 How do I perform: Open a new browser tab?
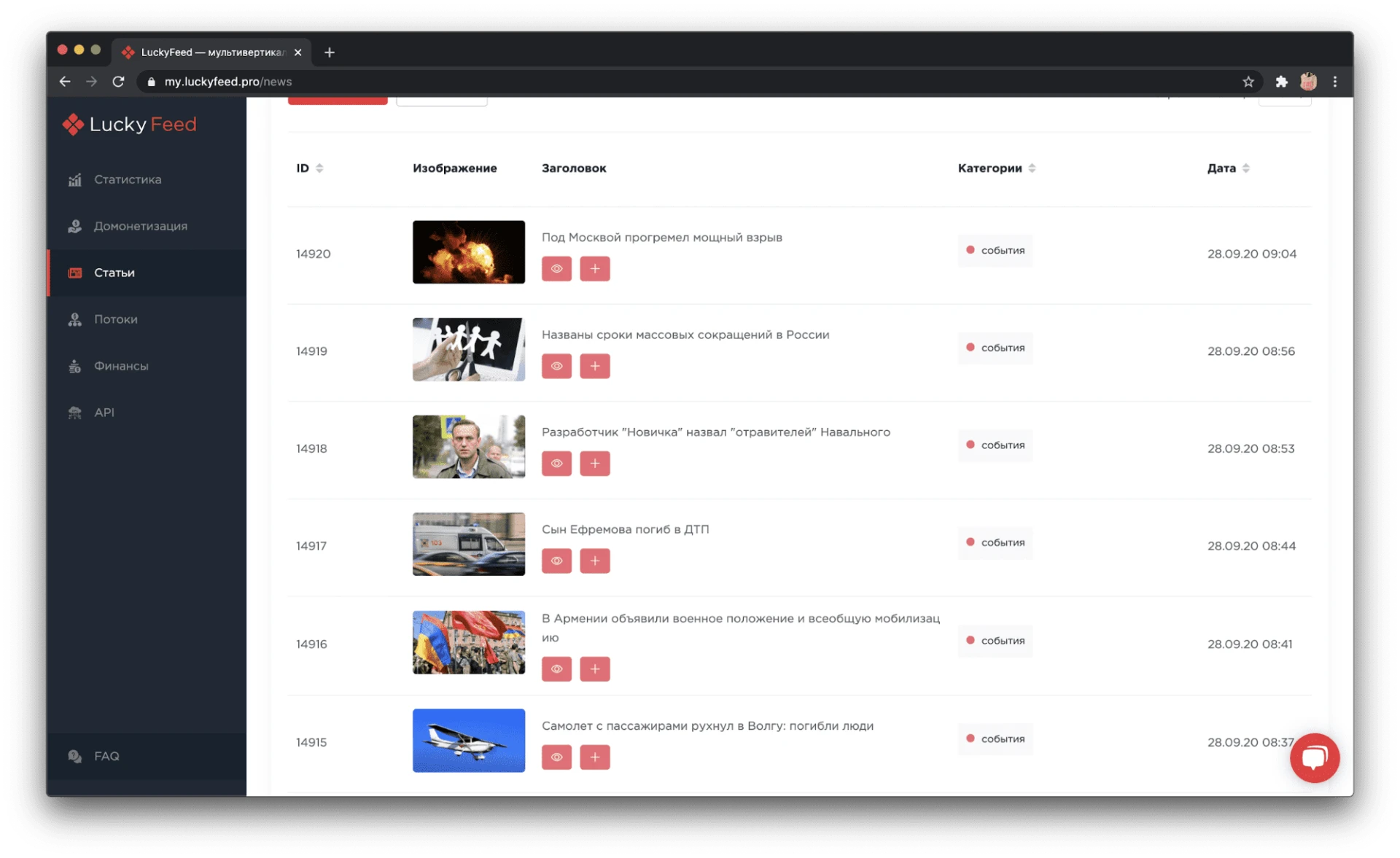[330, 52]
